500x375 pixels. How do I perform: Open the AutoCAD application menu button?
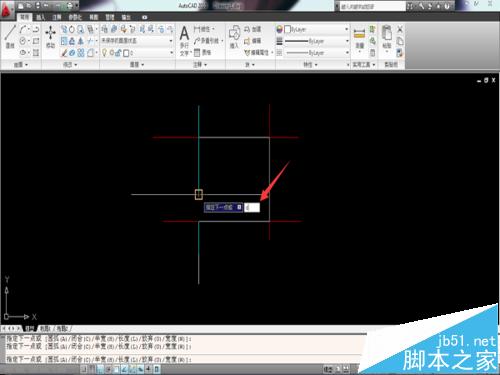[7, 10]
